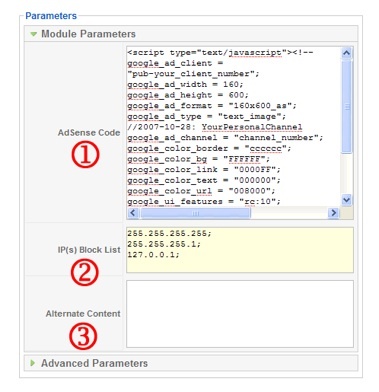Click the red circled number 1 marker
The width and height of the screenshot is (379, 392).
point(85,155)
